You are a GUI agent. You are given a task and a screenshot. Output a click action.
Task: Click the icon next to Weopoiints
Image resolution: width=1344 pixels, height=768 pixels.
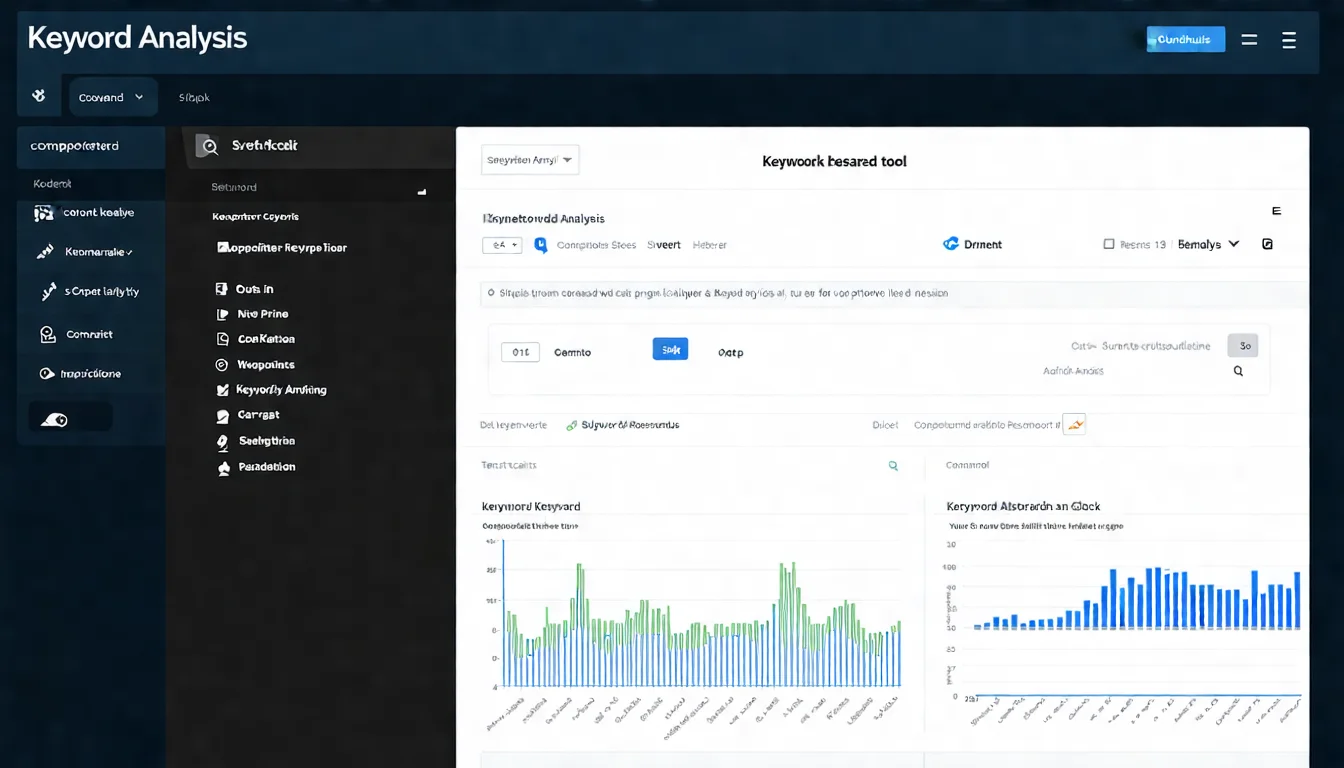coord(222,365)
